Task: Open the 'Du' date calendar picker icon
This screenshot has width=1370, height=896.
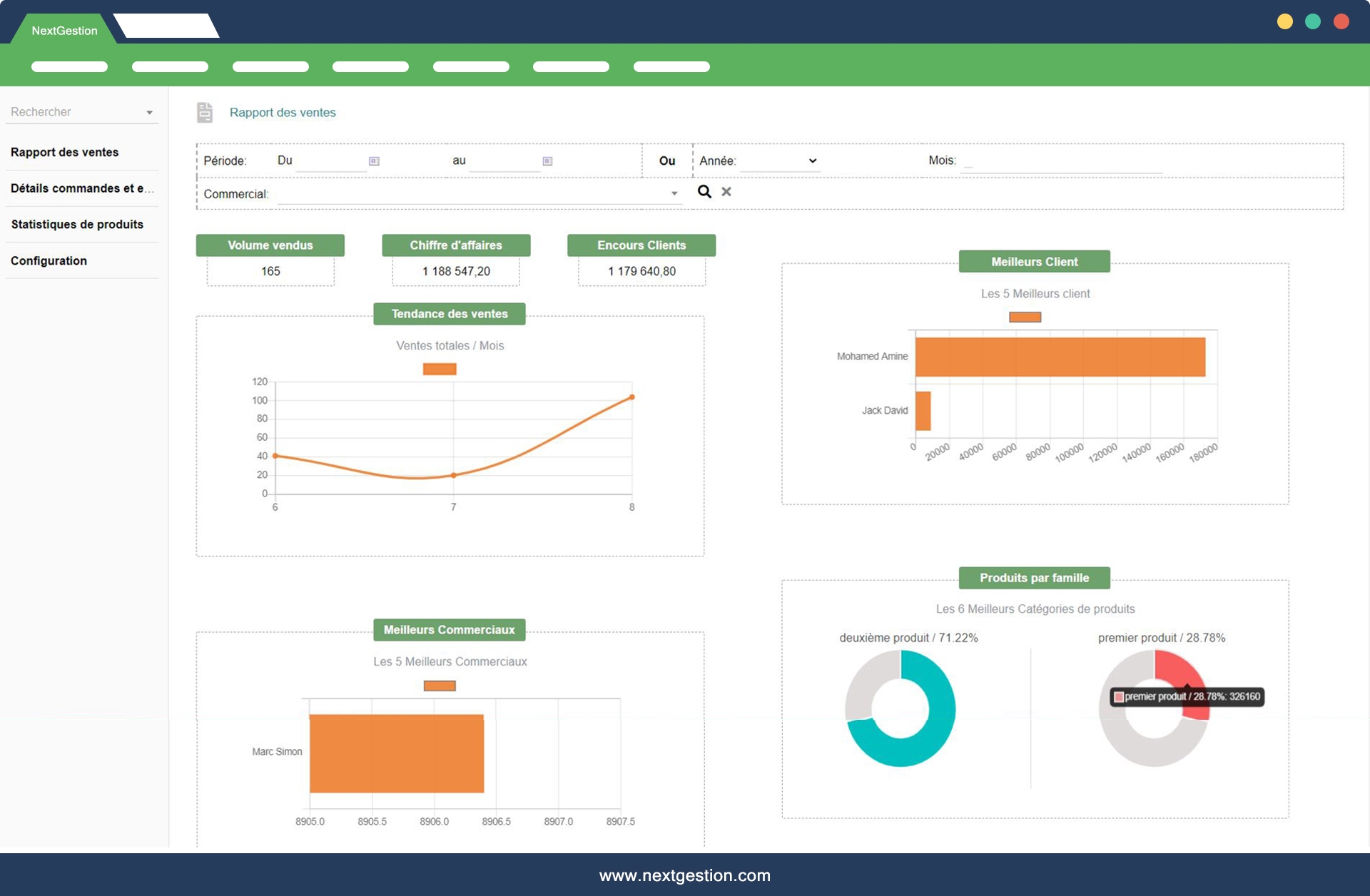Action: point(374,161)
